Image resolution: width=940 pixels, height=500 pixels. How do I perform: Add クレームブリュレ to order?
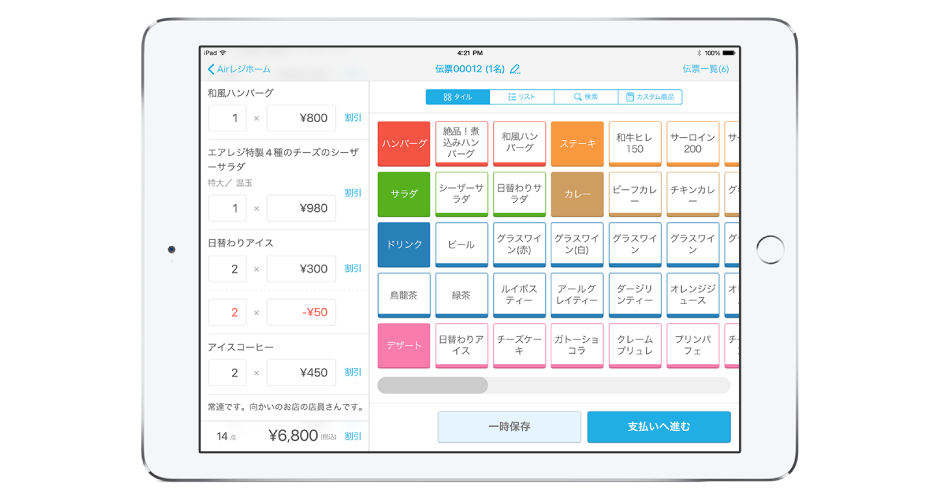(x=635, y=345)
